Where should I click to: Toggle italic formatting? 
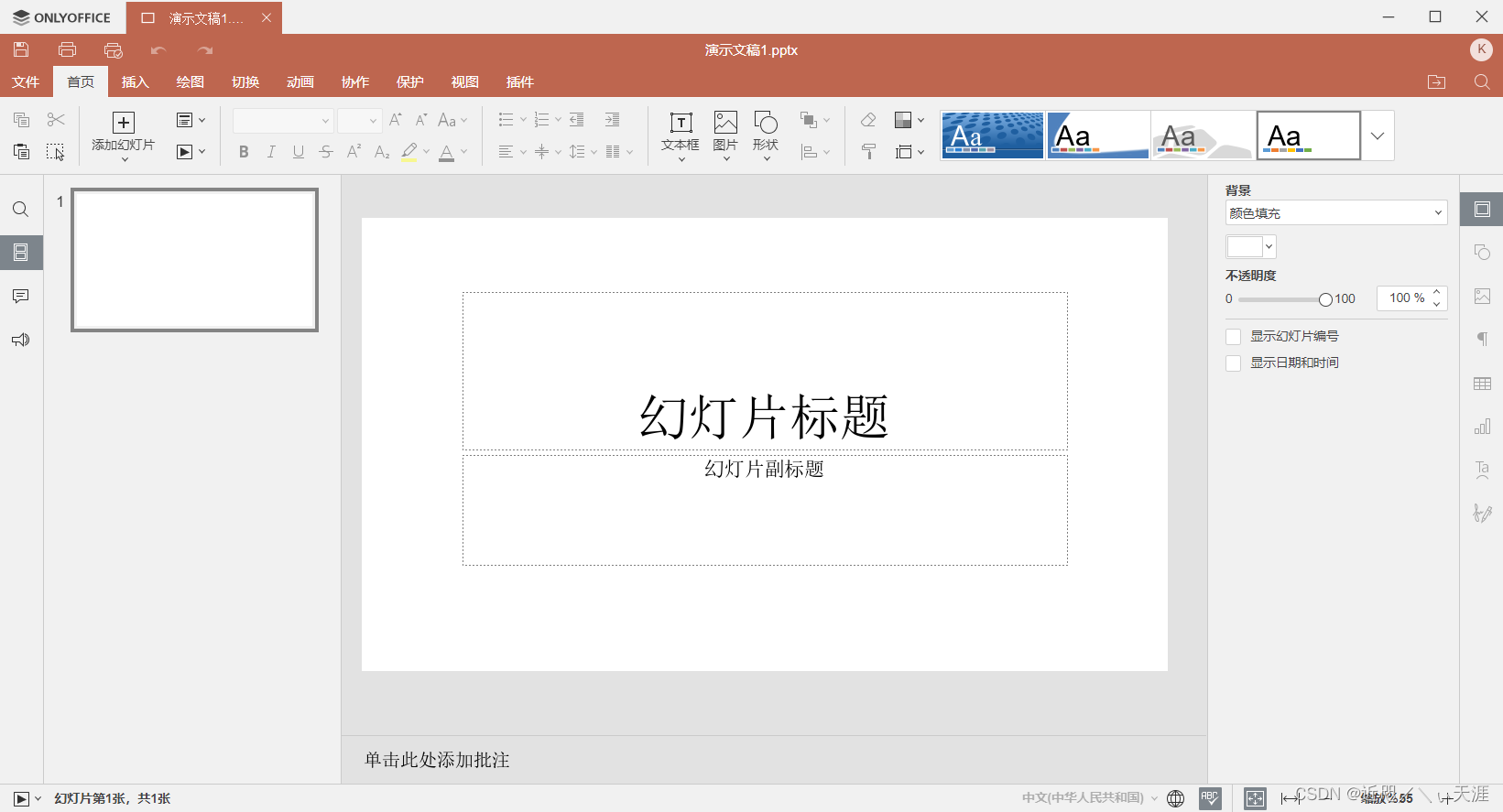271,152
